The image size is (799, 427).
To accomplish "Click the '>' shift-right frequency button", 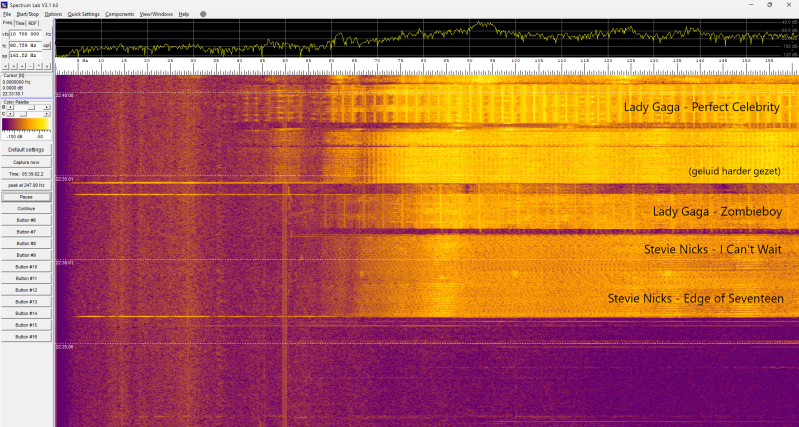I will point(14,66).
